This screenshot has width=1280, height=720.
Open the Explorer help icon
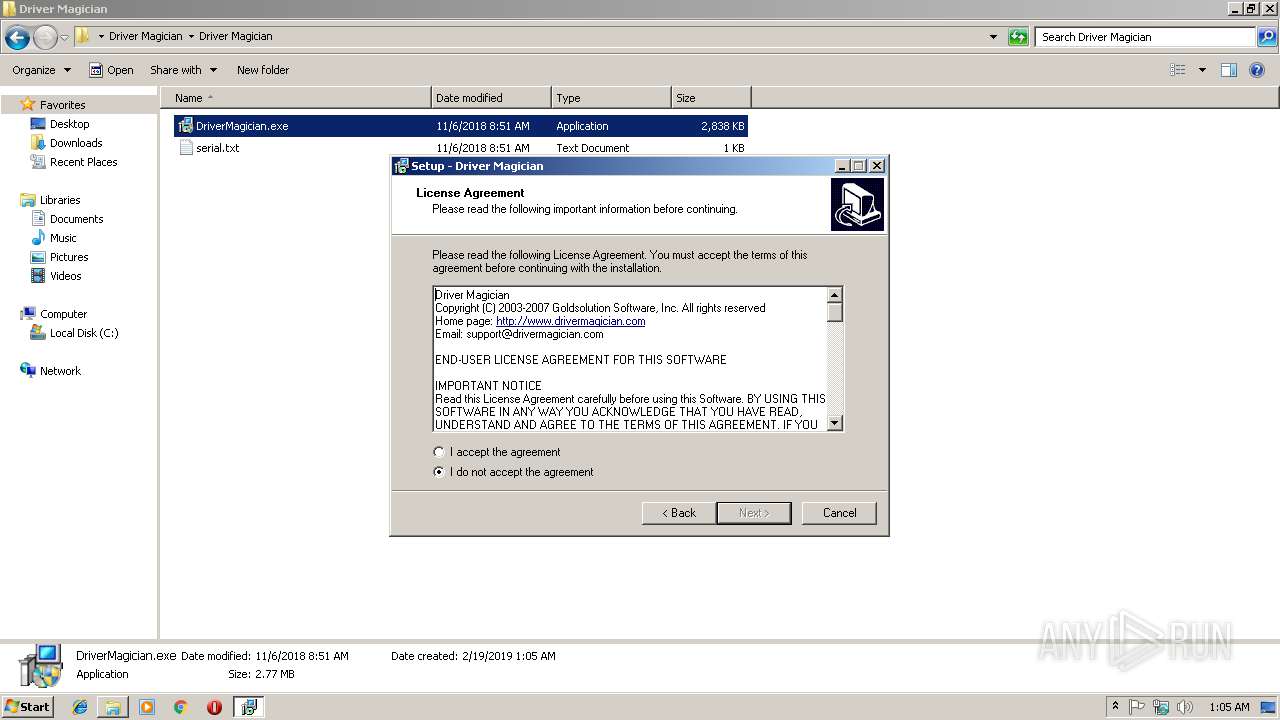[1258, 70]
